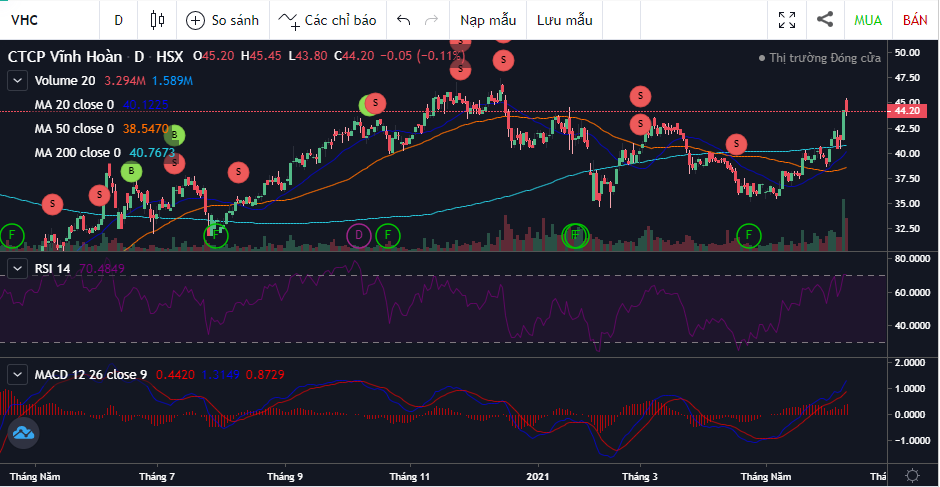940x487 pixels.
Task: Open chart settings gear at bottom right
Action: coord(912,475)
